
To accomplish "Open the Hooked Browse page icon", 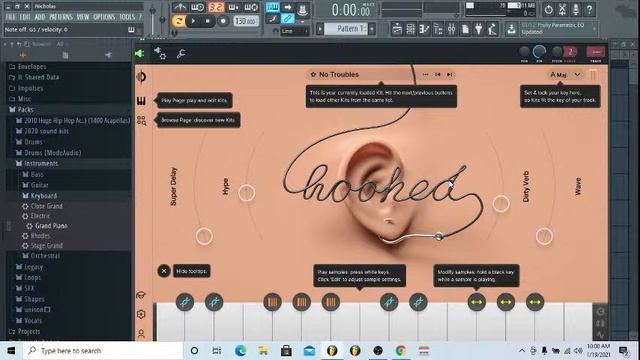I will click(x=141, y=120).
